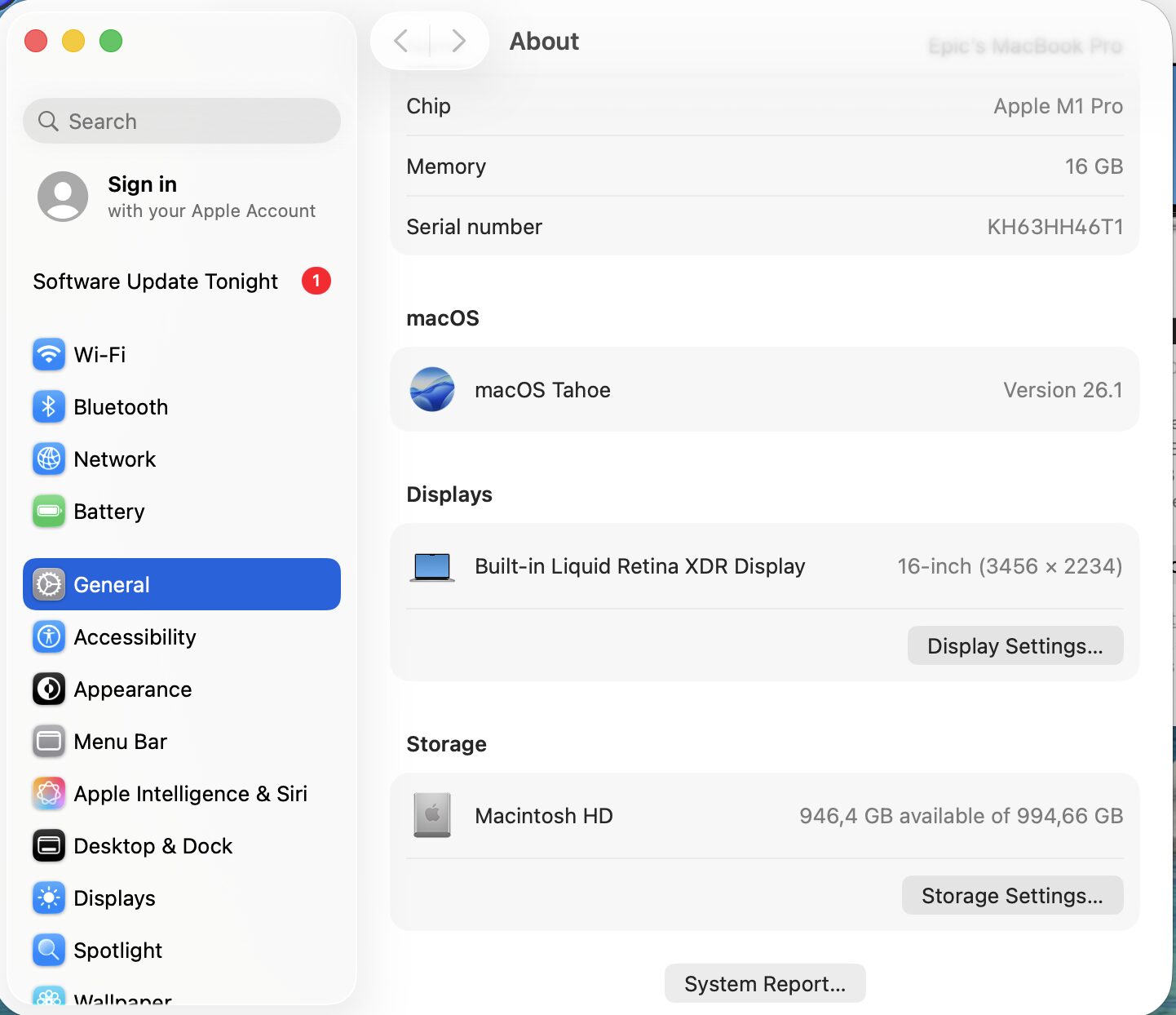Open Storage Settings button

coord(1012,896)
